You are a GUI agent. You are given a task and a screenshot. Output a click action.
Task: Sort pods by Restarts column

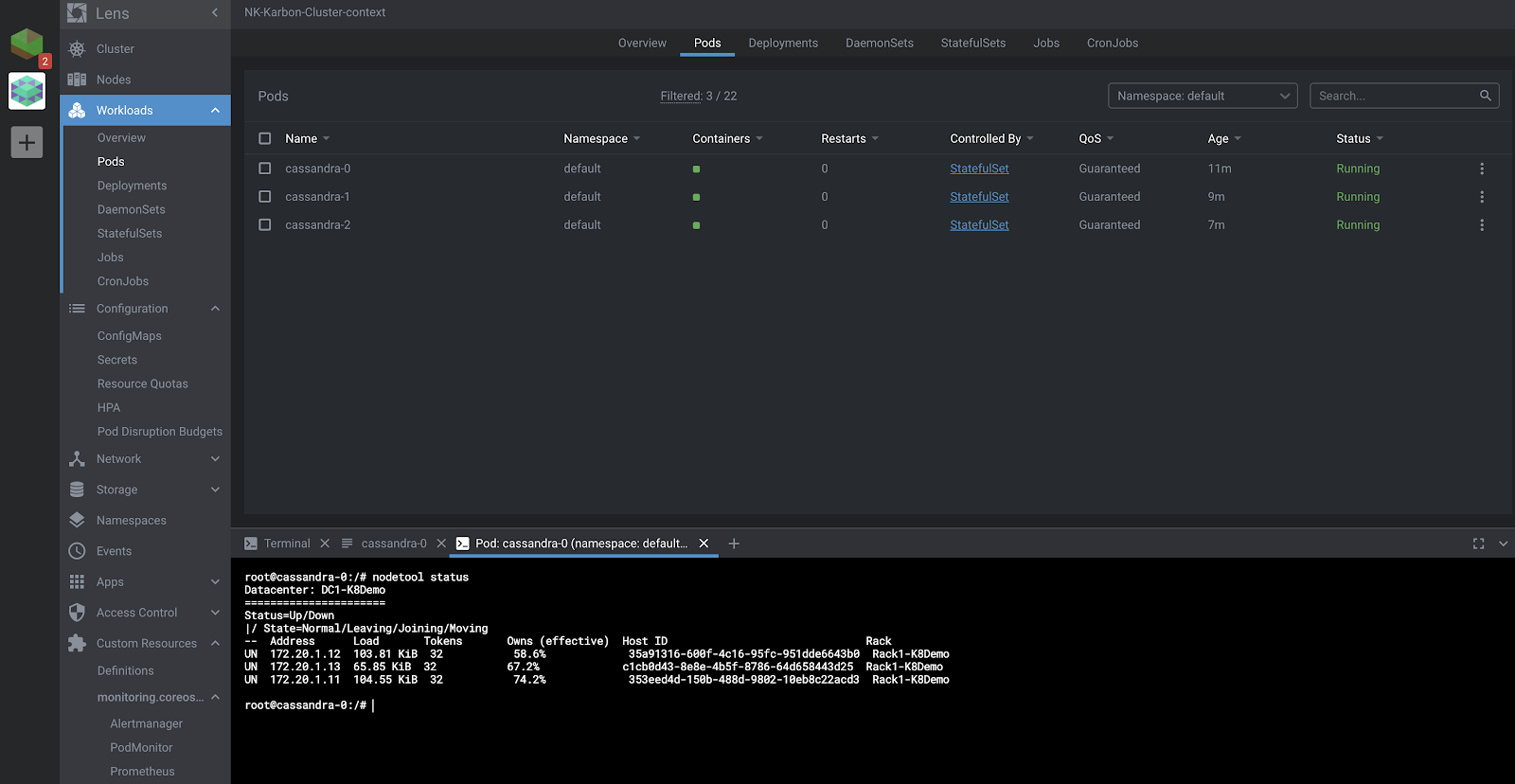pos(850,138)
